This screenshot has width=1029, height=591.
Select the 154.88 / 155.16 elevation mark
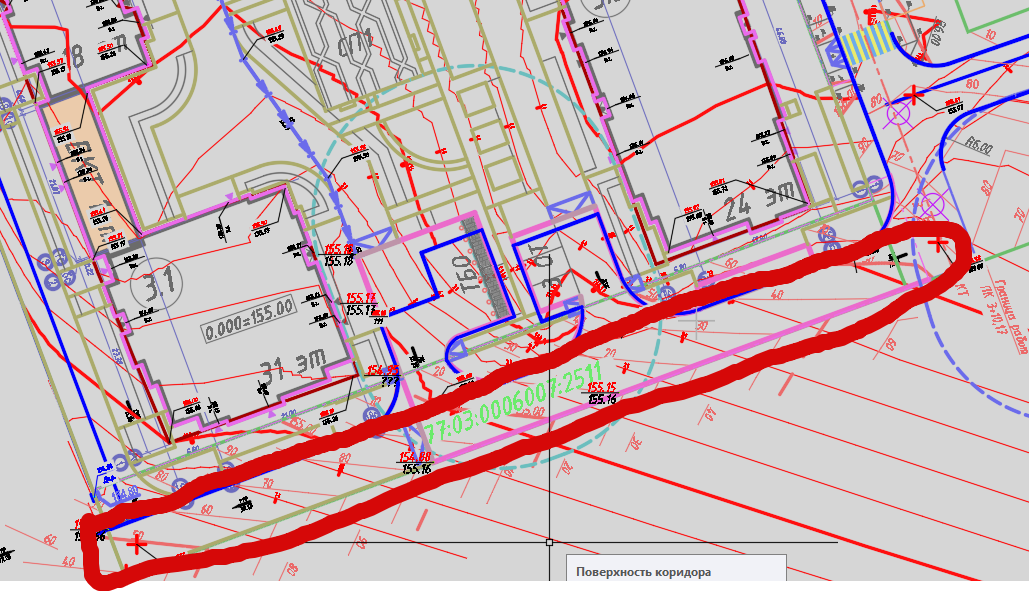(x=415, y=463)
